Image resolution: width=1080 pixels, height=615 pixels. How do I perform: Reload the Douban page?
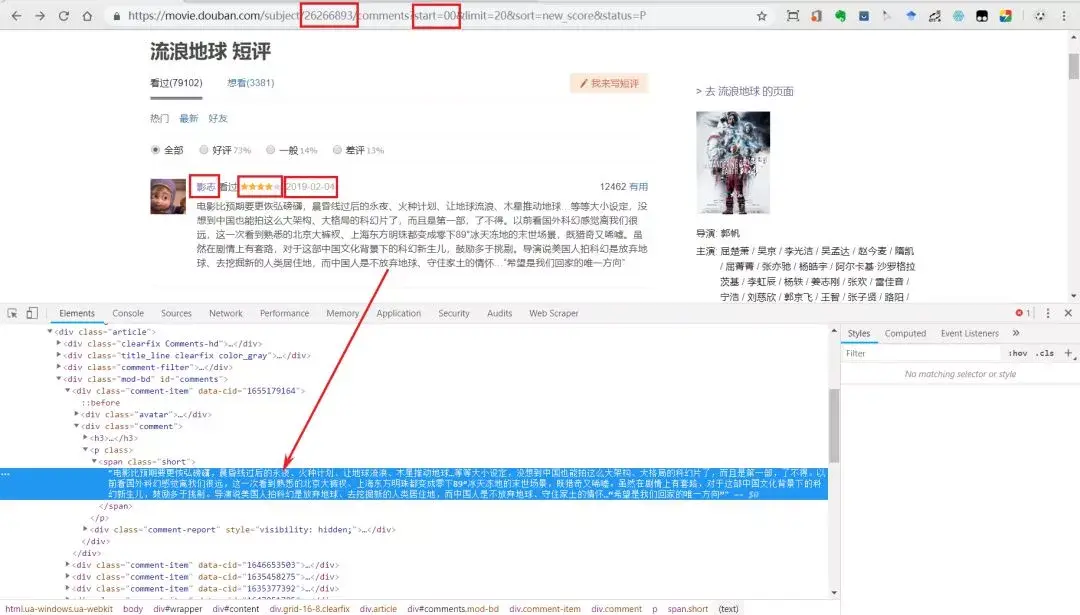pyautogui.click(x=63, y=16)
